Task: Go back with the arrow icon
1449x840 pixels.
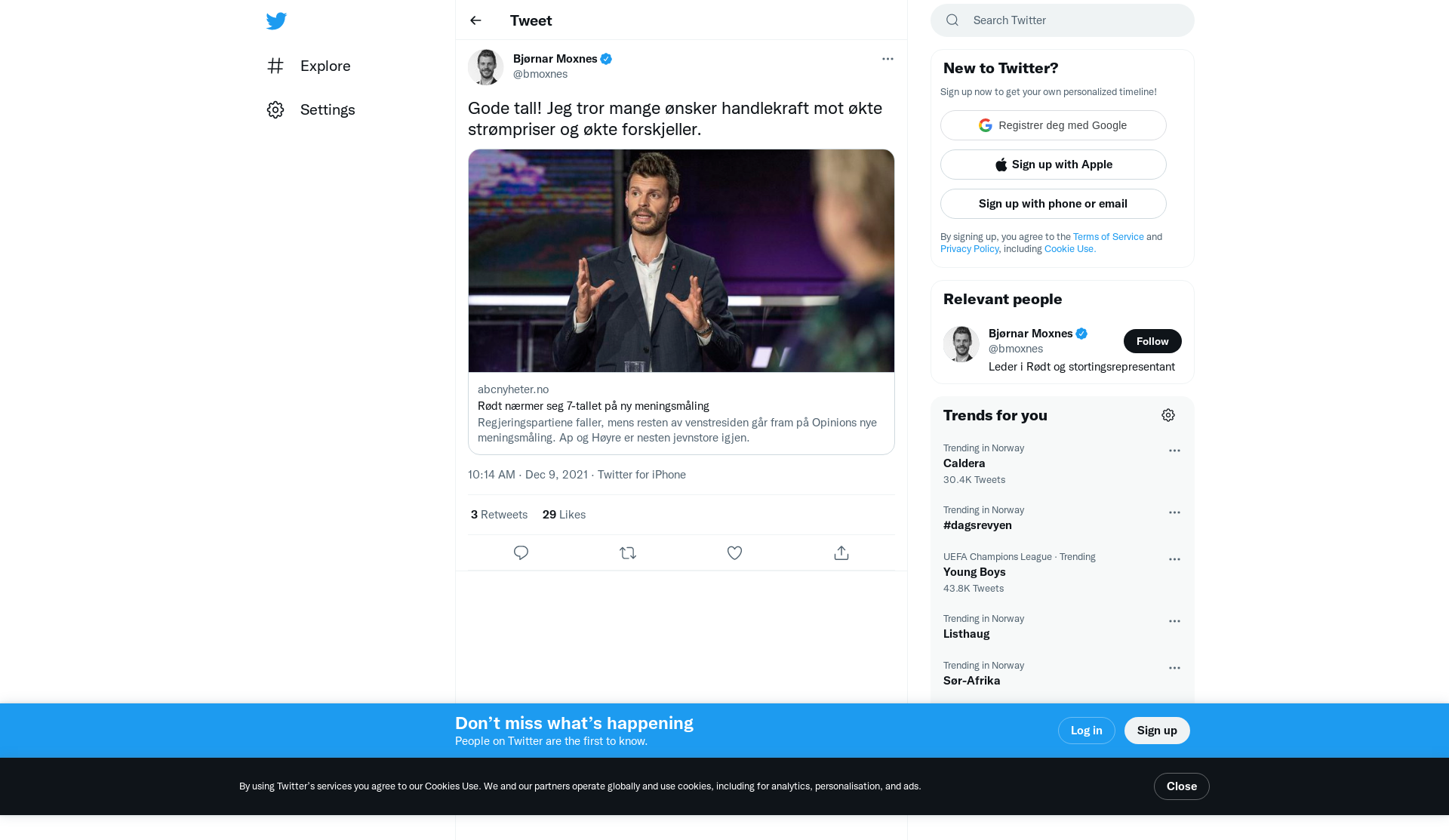Action: [x=475, y=20]
